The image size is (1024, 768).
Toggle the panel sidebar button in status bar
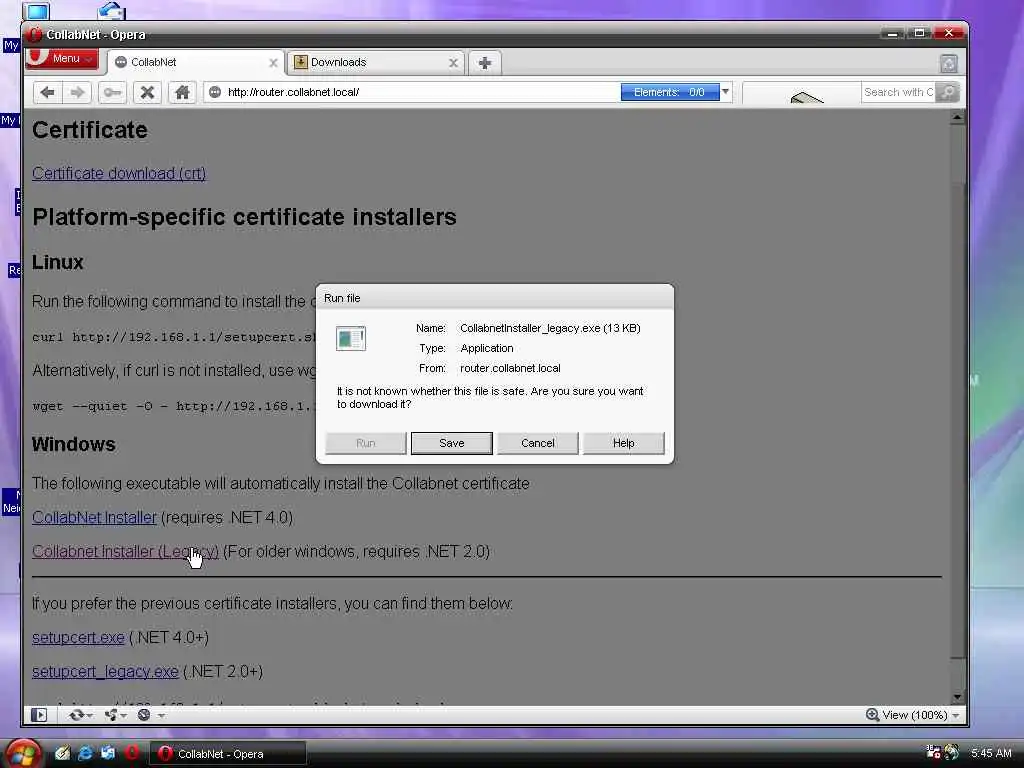39,715
